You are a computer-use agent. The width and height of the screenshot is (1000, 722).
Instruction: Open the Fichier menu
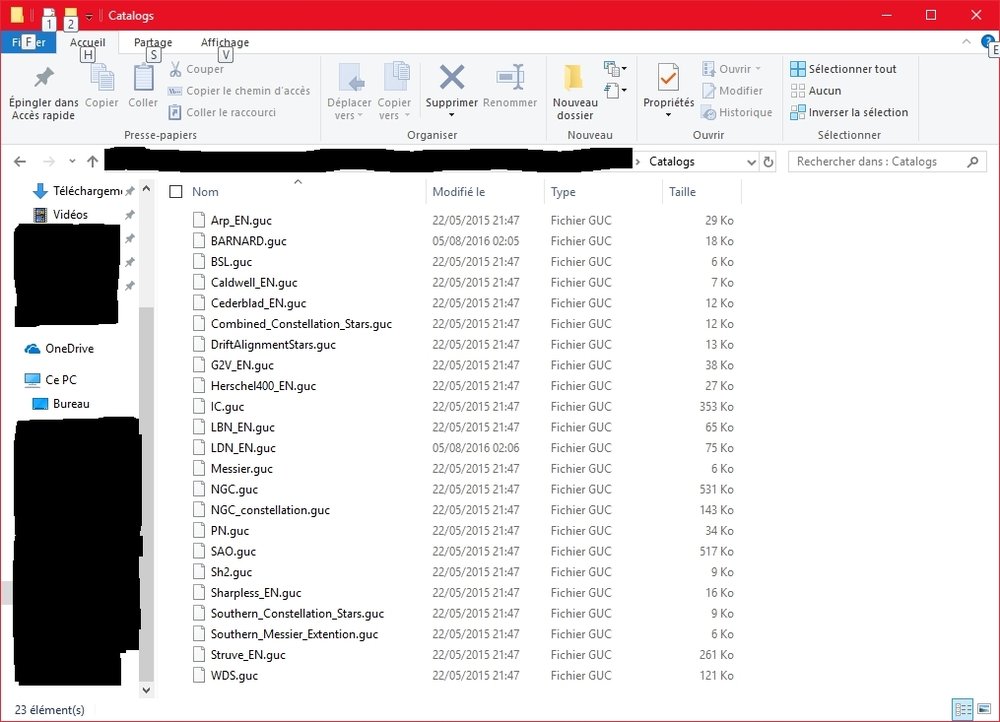29,42
